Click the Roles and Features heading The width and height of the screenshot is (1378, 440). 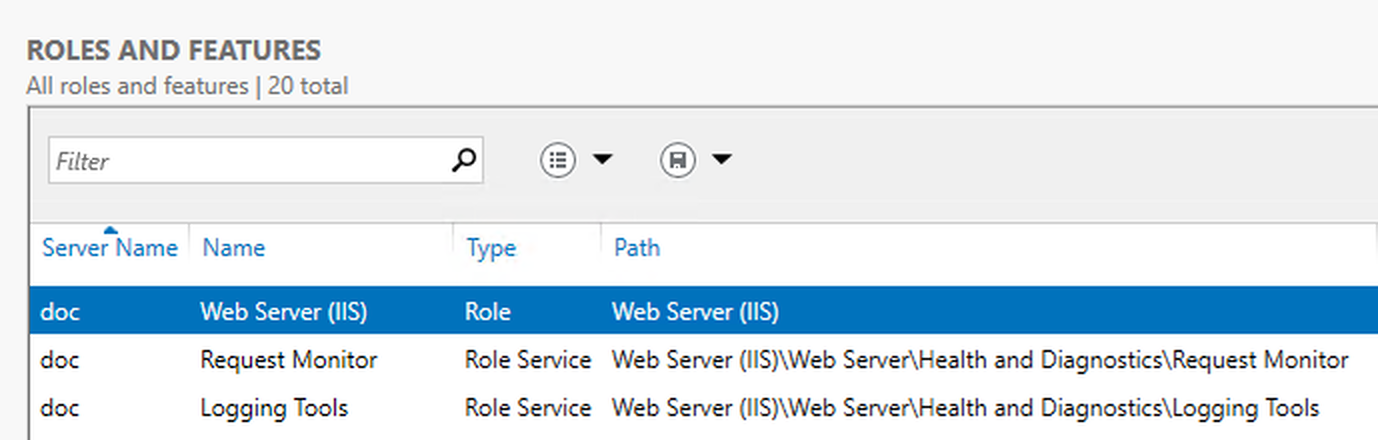(174, 50)
